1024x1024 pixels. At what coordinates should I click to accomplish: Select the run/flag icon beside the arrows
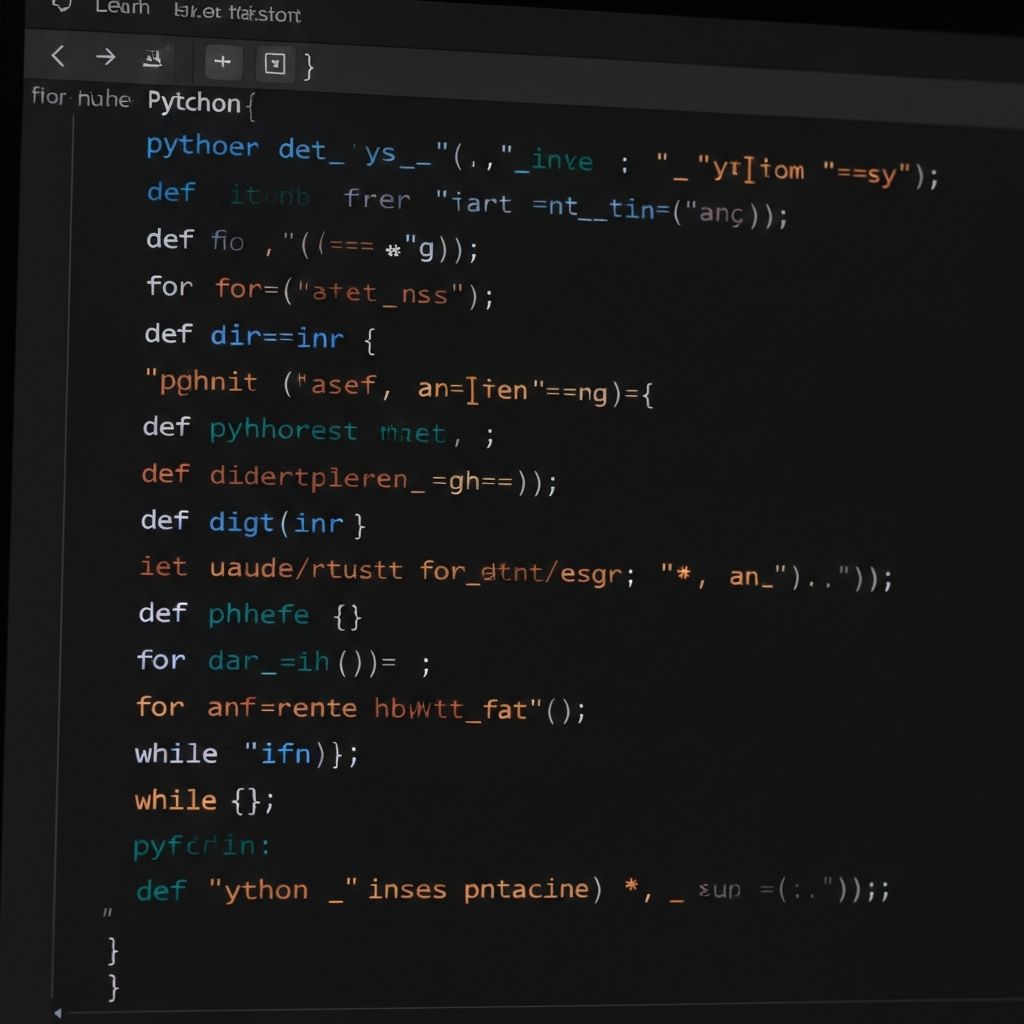point(153,59)
